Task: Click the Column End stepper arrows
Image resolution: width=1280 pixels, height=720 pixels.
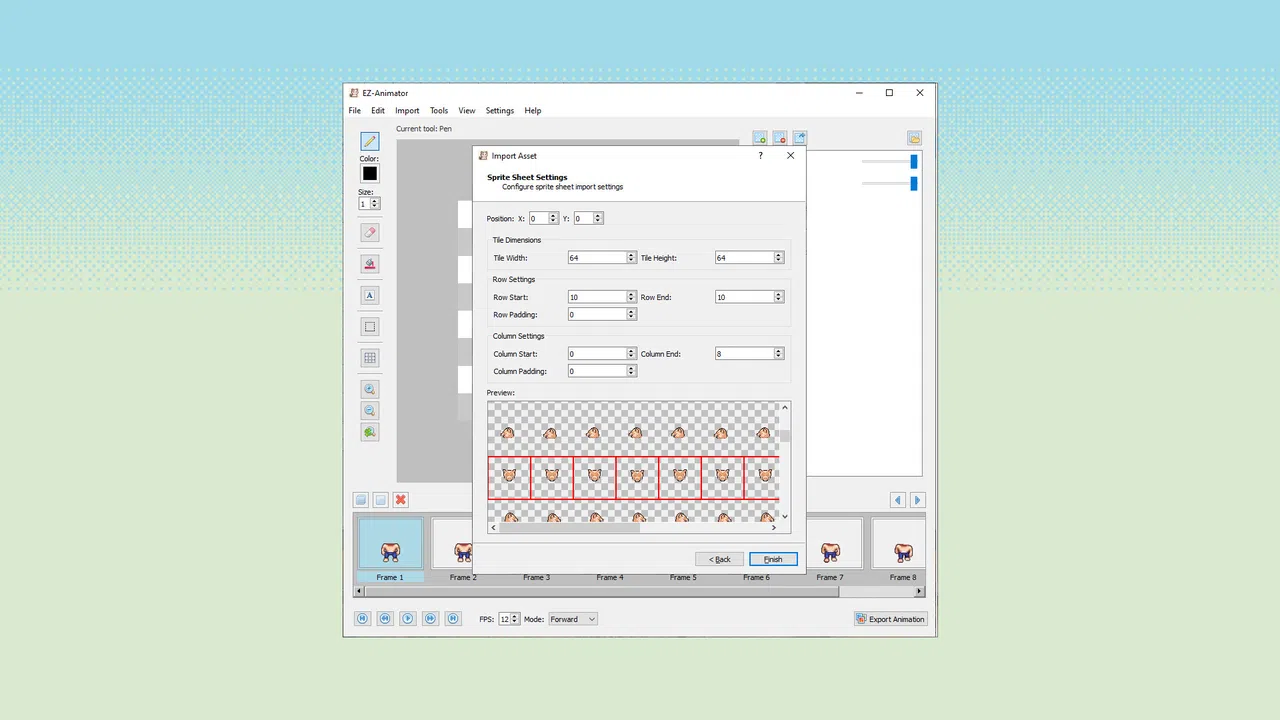Action: tap(779, 354)
